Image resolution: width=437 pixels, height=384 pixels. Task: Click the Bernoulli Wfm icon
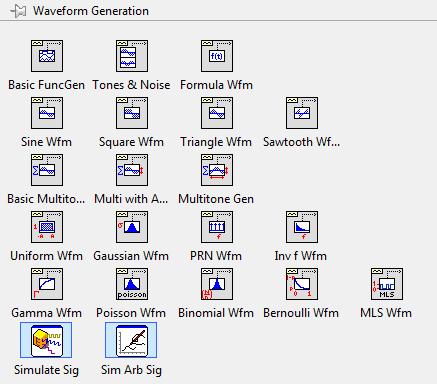point(302,284)
